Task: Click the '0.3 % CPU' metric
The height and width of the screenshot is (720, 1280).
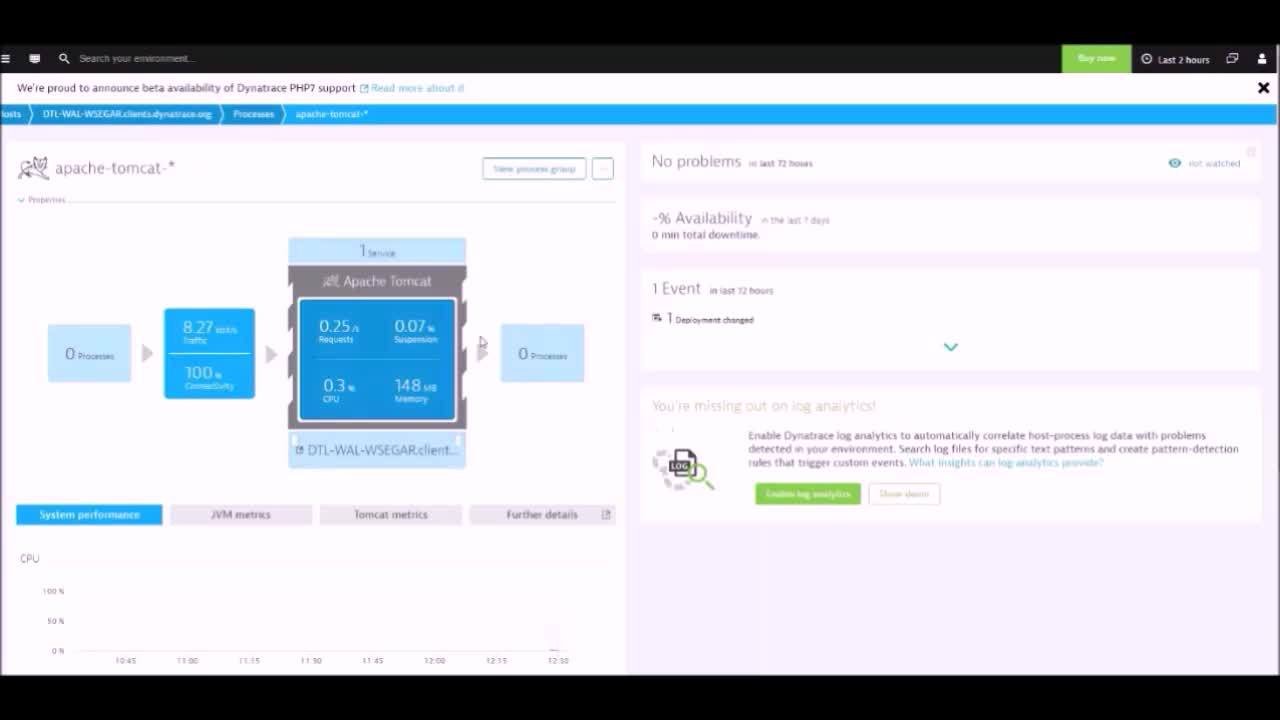Action: pos(338,390)
